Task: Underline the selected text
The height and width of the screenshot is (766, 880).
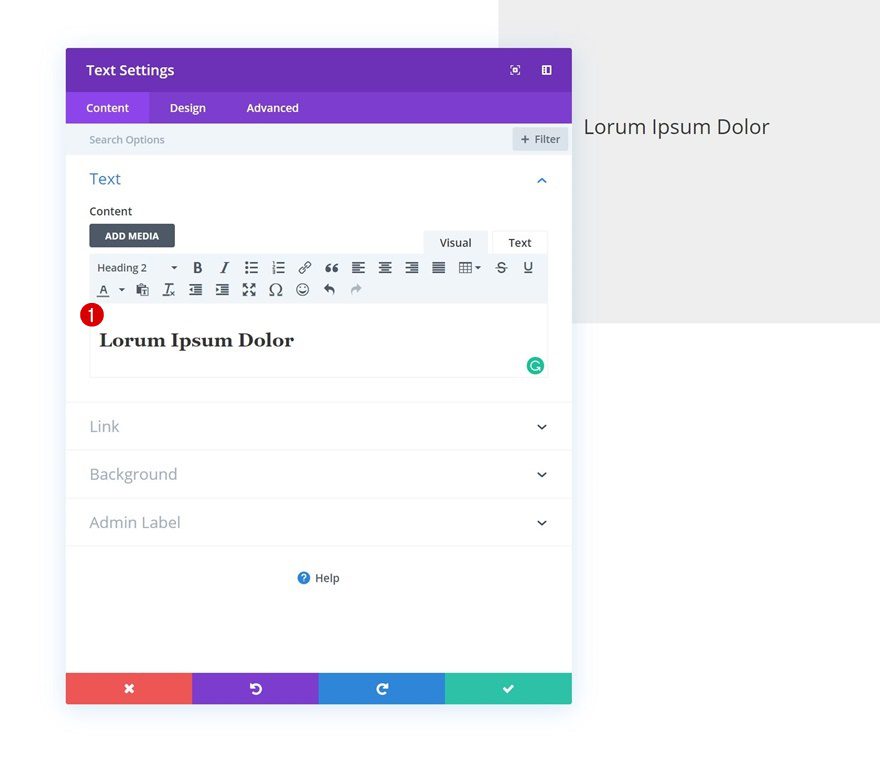Action: (527, 267)
